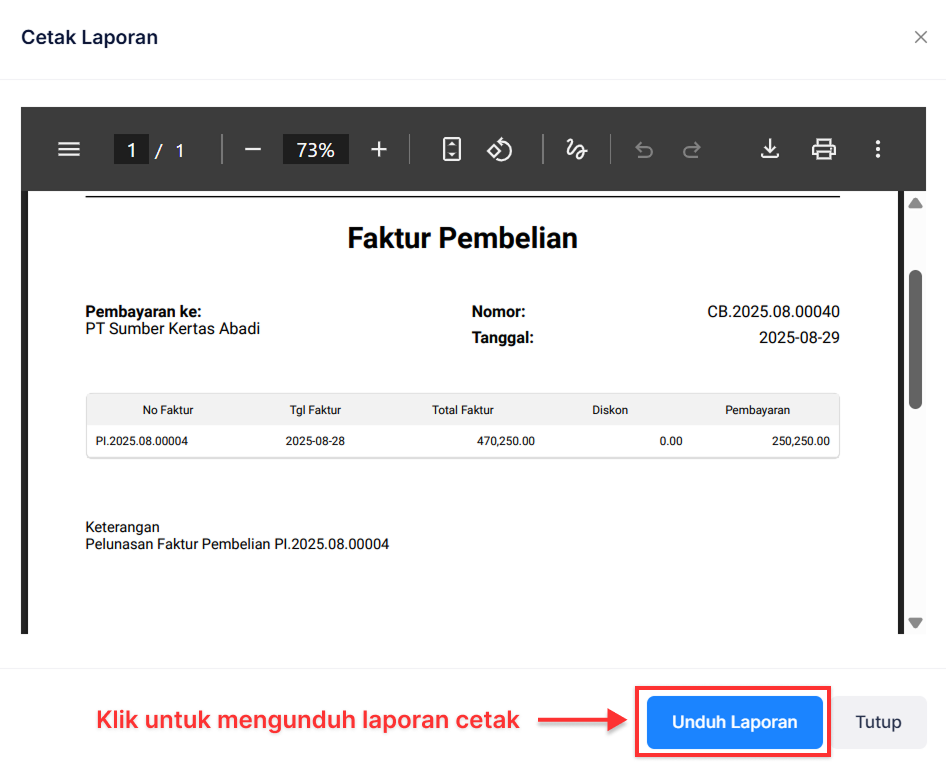Open the PDF viewer hamburger menu
946x769 pixels.
pos(68,148)
